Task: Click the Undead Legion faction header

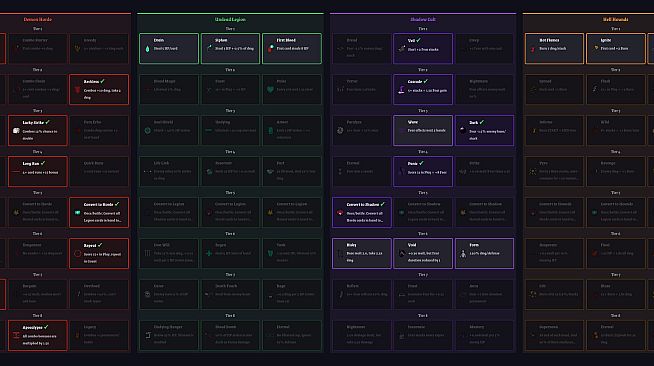Action: [x=230, y=20]
